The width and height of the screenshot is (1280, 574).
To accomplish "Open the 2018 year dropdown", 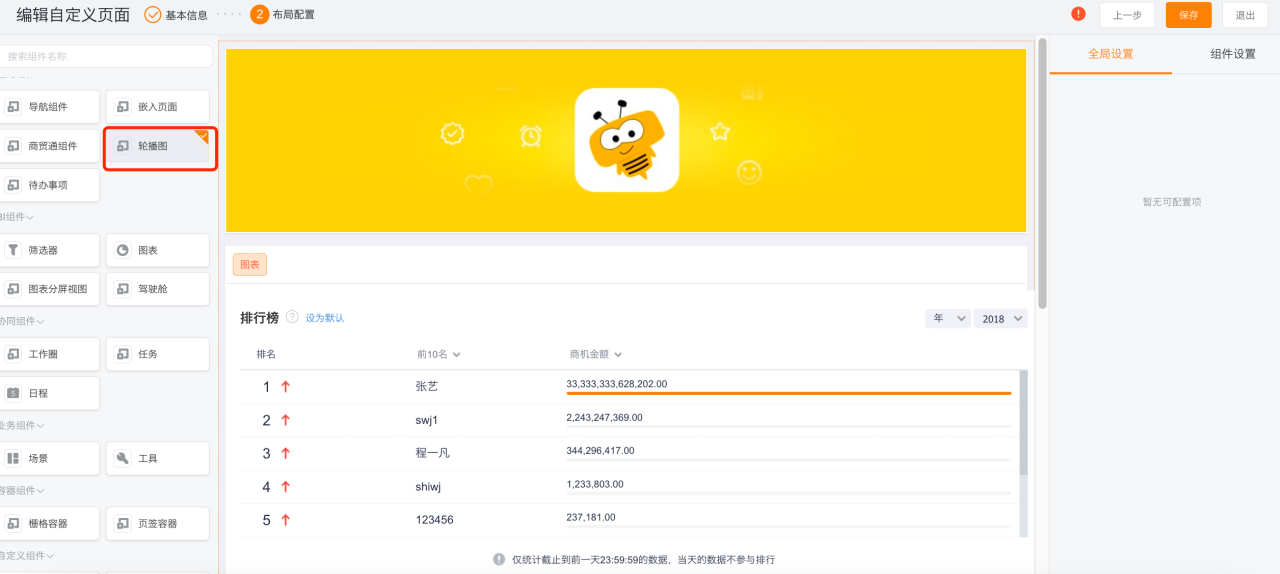I will click(x=1001, y=318).
